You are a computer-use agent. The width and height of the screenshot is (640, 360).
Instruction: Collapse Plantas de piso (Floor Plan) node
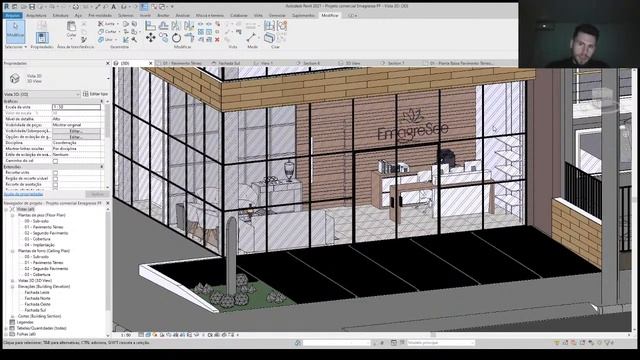point(13,215)
